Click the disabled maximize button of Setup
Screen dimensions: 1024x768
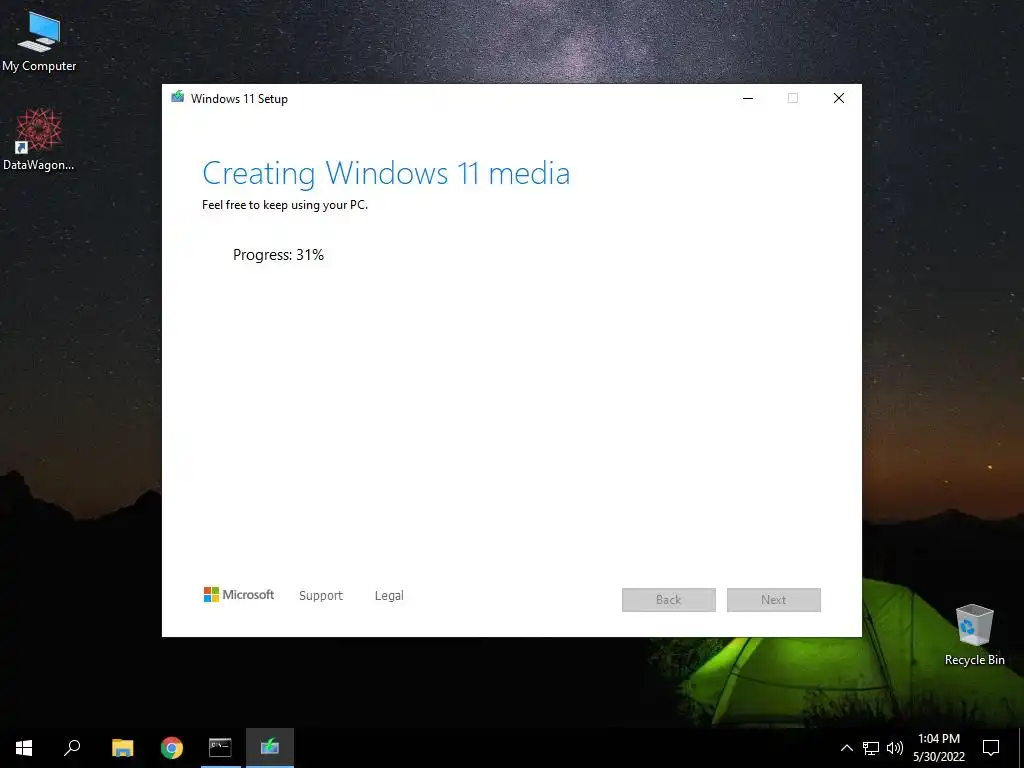(793, 98)
